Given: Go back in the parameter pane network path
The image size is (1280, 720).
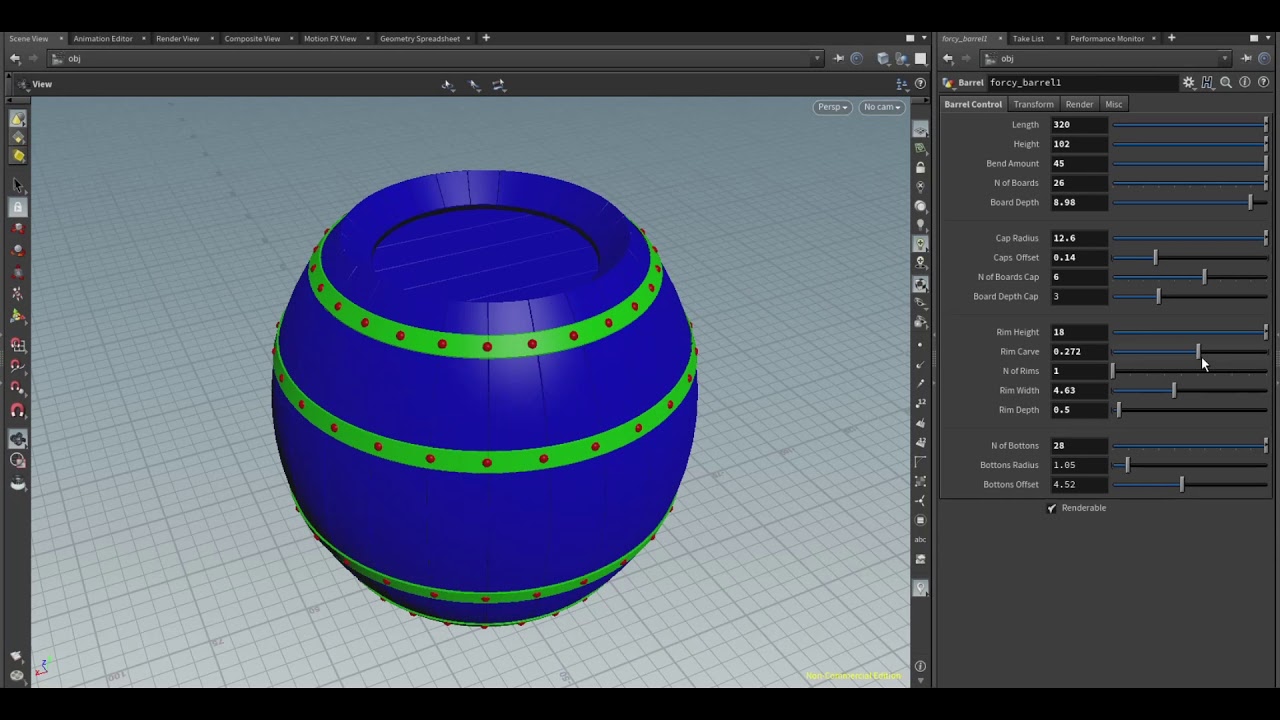Looking at the screenshot, I should tap(948, 59).
